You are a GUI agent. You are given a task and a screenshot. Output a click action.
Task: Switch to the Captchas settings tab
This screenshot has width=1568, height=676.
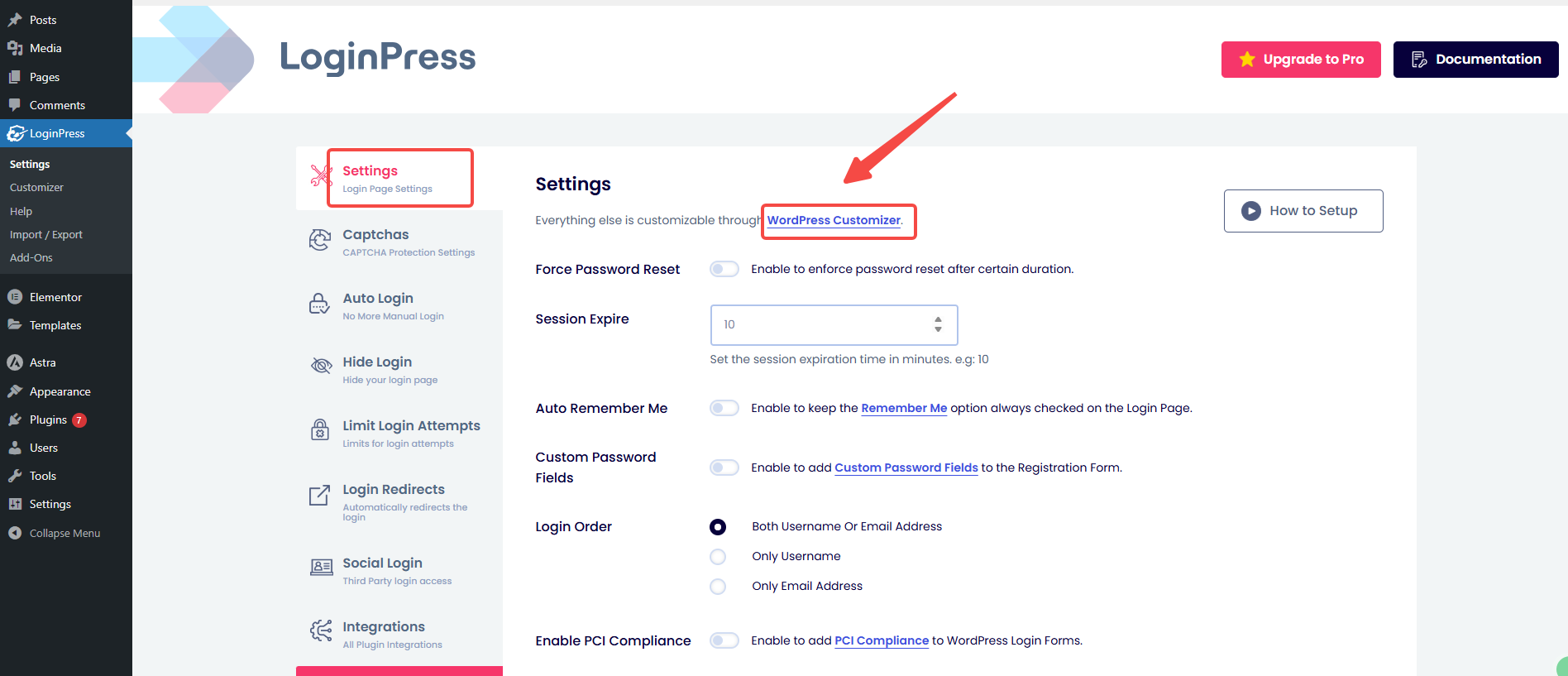(x=399, y=242)
